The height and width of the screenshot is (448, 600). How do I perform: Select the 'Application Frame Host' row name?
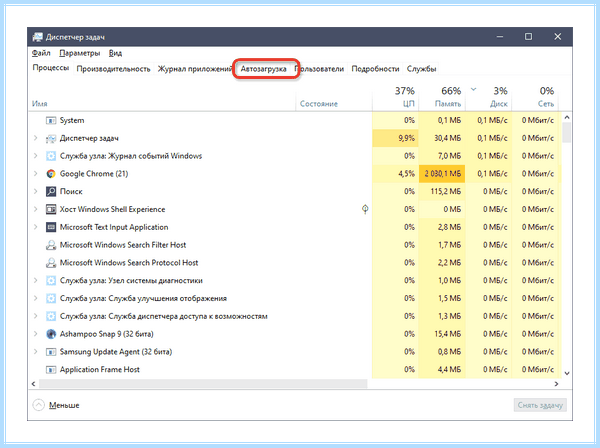click(99, 370)
